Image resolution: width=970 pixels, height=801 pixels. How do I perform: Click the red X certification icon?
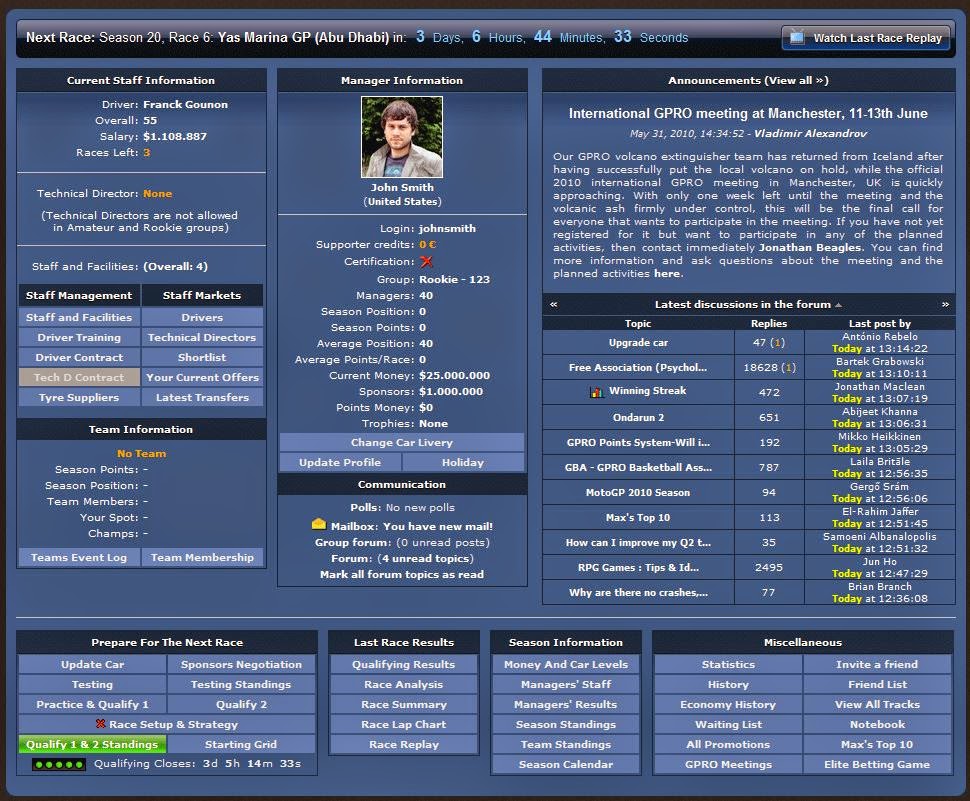coord(426,262)
